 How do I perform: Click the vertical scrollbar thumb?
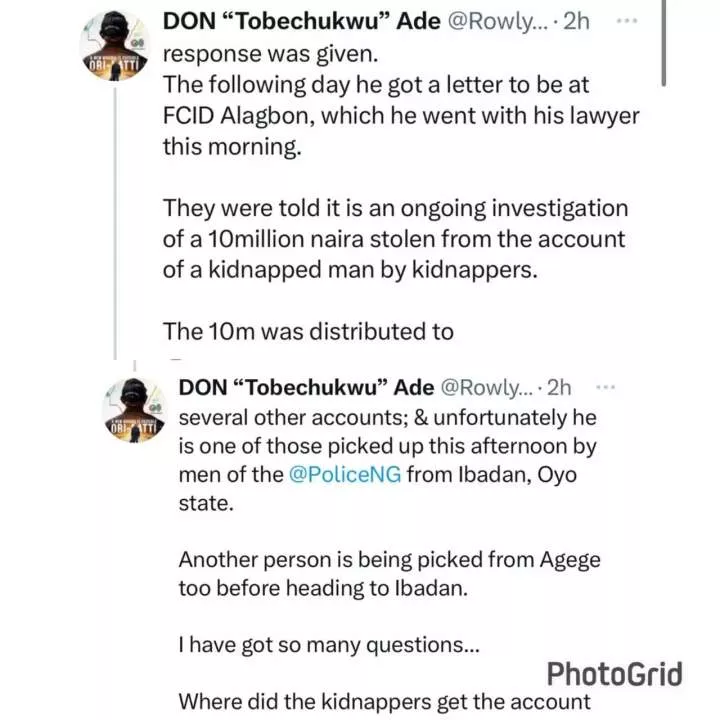[x=664, y=43]
